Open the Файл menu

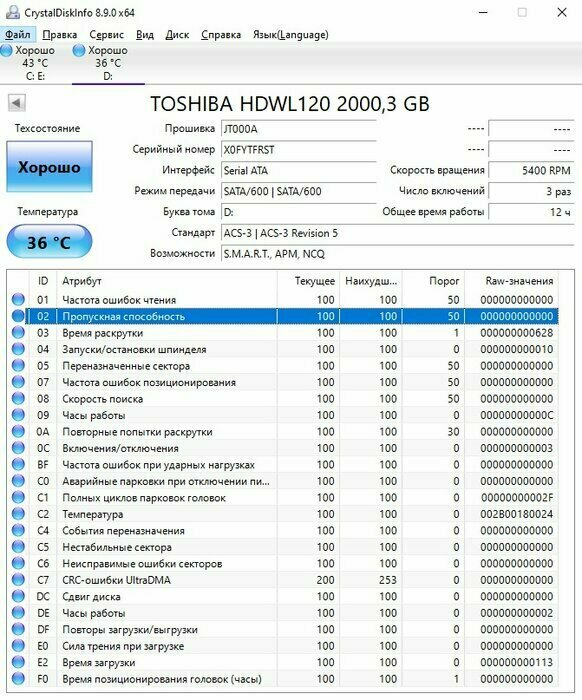pos(18,34)
